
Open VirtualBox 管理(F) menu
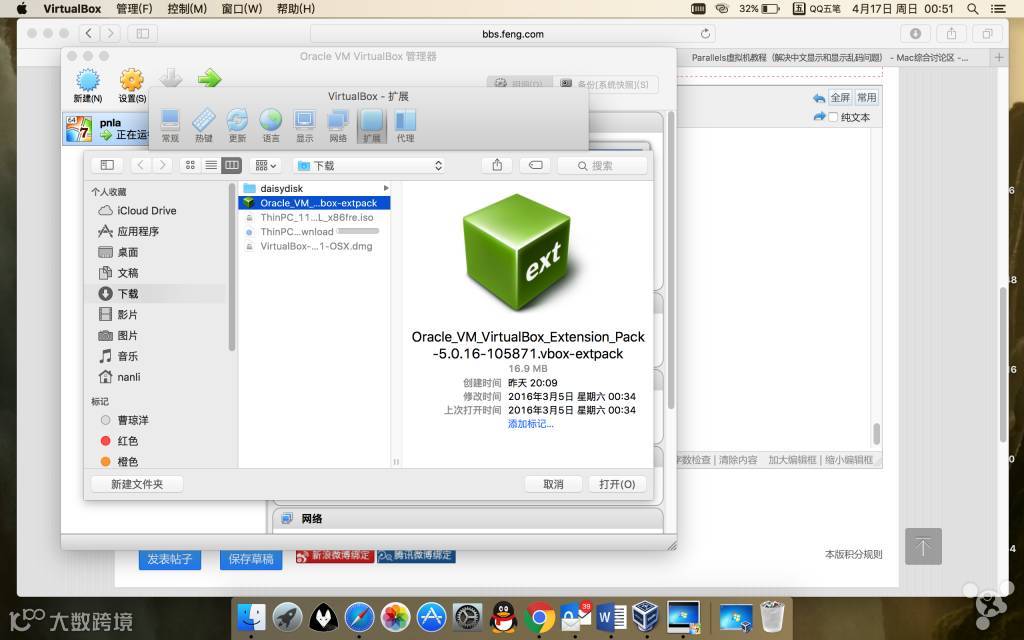click(135, 8)
